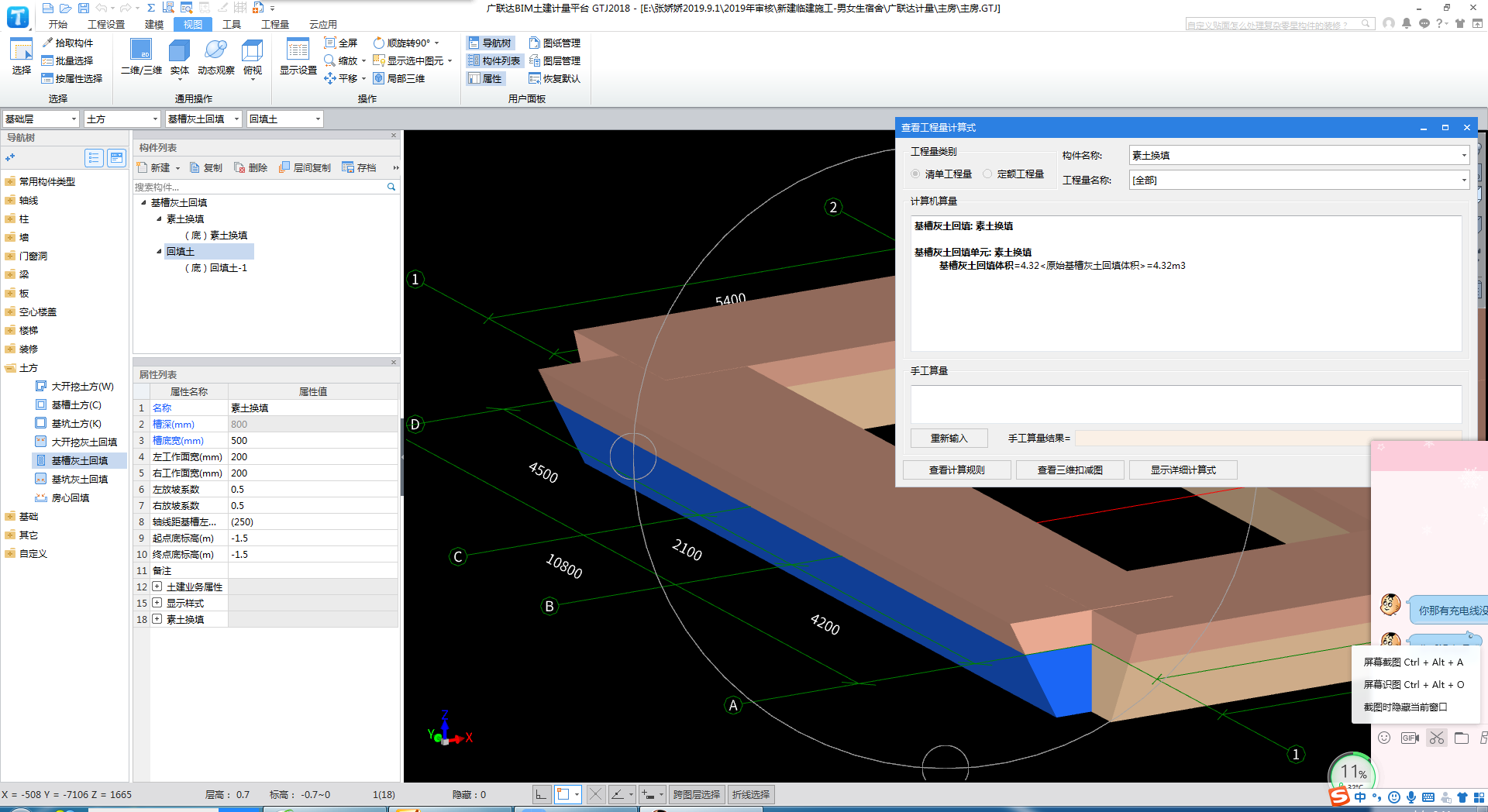Open the 工具 ribbon tab
This screenshot has width=1488, height=812.
click(x=232, y=24)
